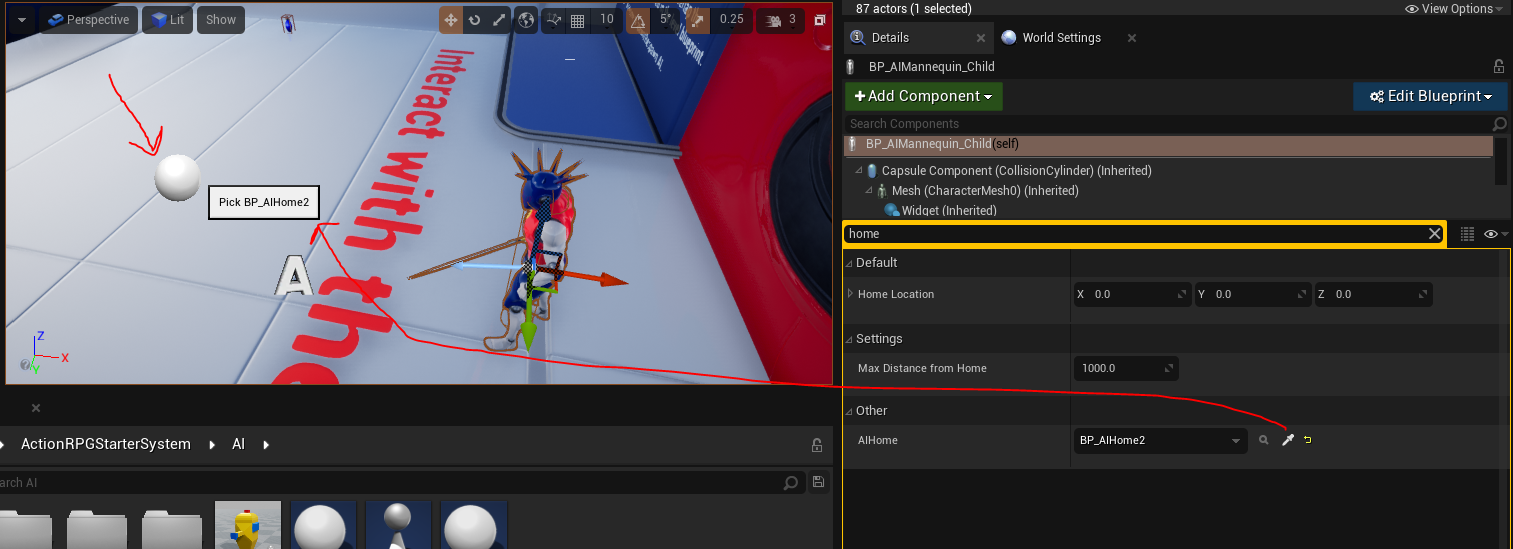Open camera speed setting 3
Screen dimensions: 1513x549
tap(782, 19)
